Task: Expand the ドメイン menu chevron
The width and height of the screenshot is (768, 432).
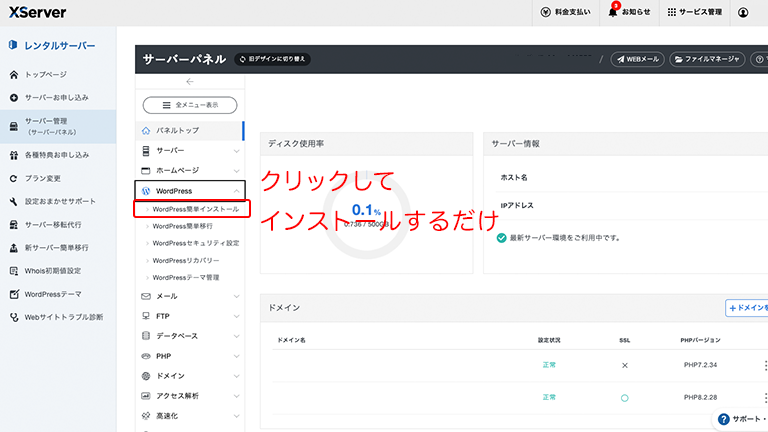Action: pos(237,376)
